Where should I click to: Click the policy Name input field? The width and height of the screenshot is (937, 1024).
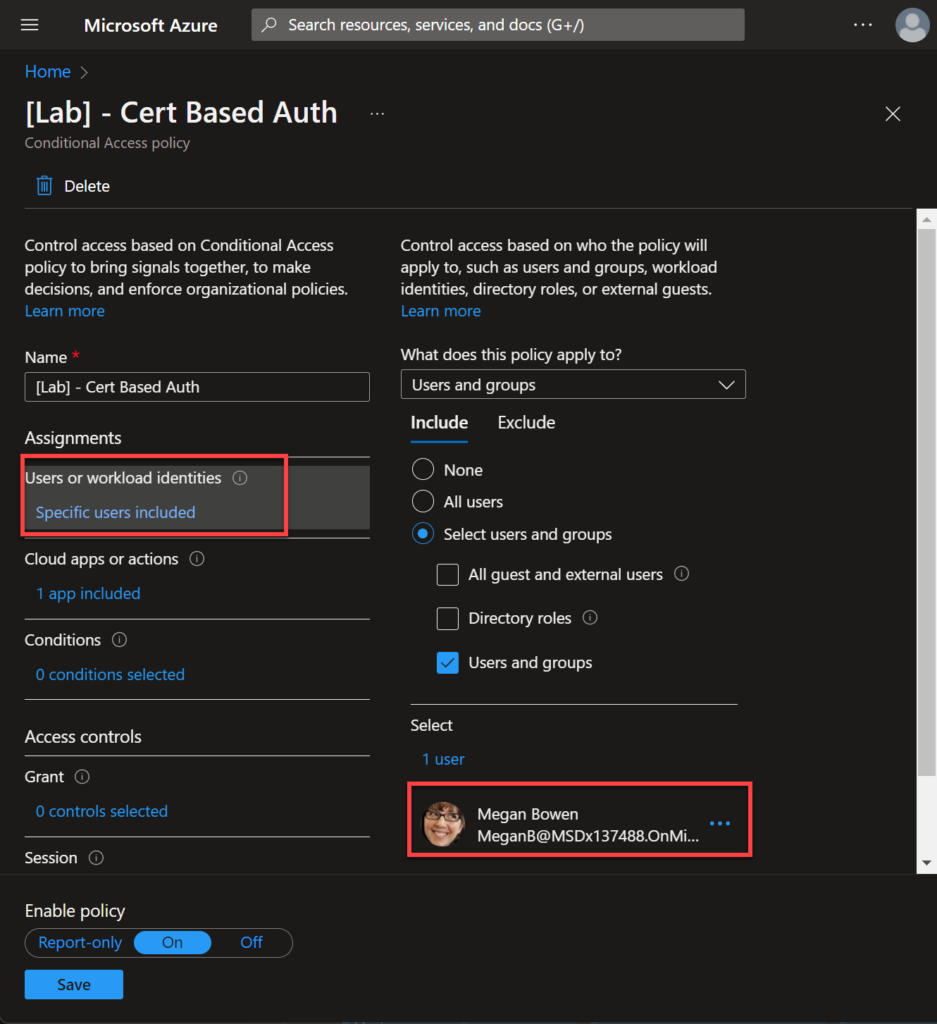pyautogui.click(x=197, y=387)
